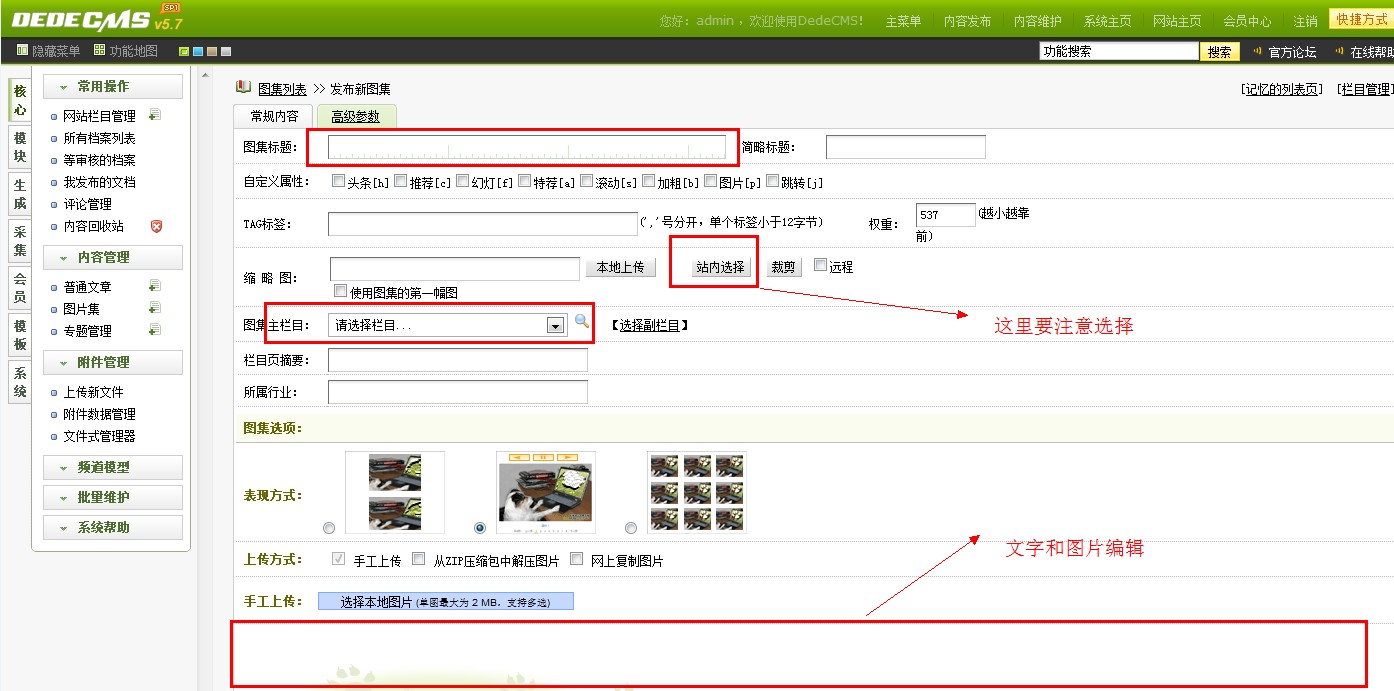
Task: Click add icon beside 网站栏目管理
Action: tap(154, 115)
